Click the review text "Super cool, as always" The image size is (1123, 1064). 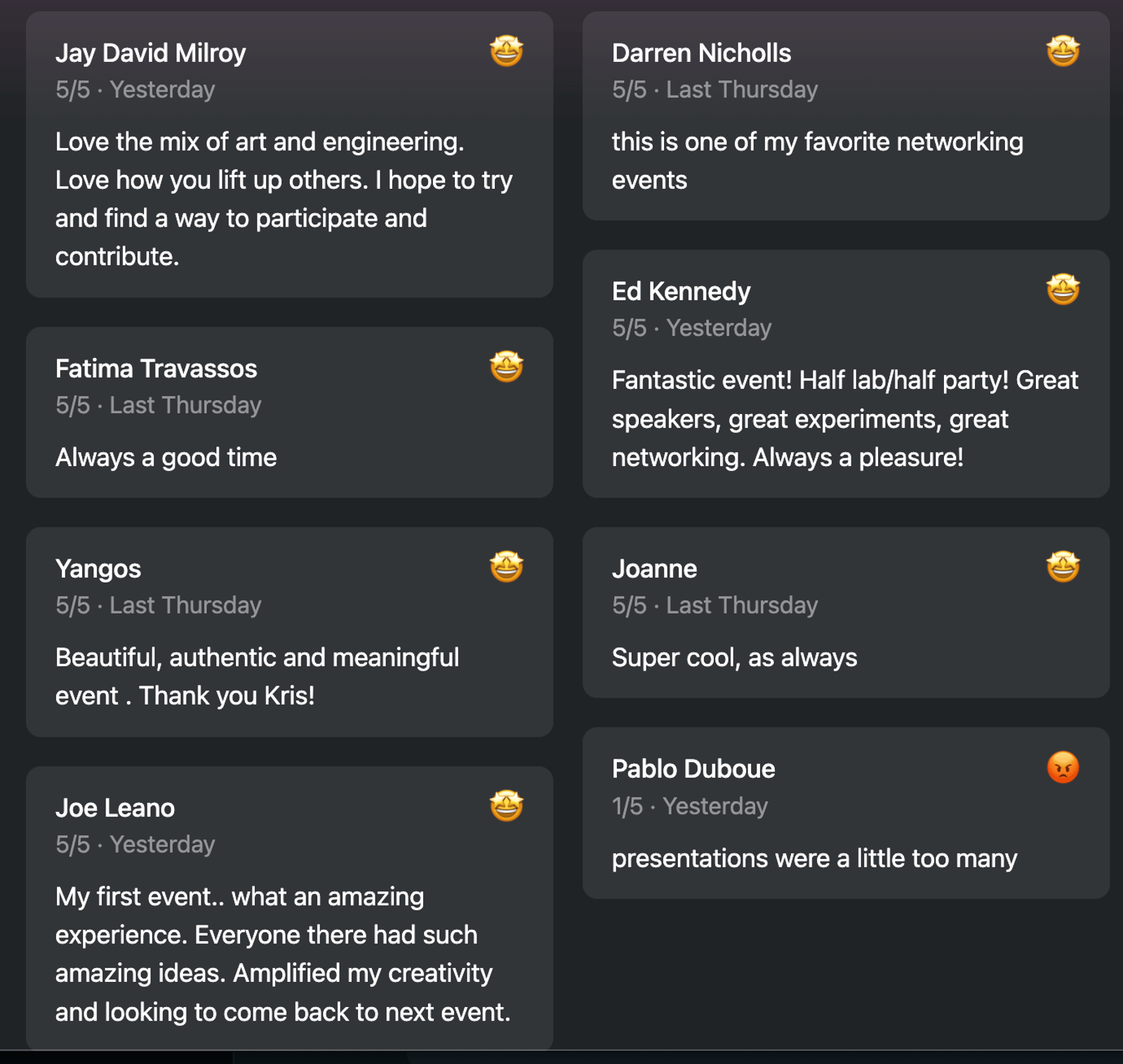[x=734, y=658]
